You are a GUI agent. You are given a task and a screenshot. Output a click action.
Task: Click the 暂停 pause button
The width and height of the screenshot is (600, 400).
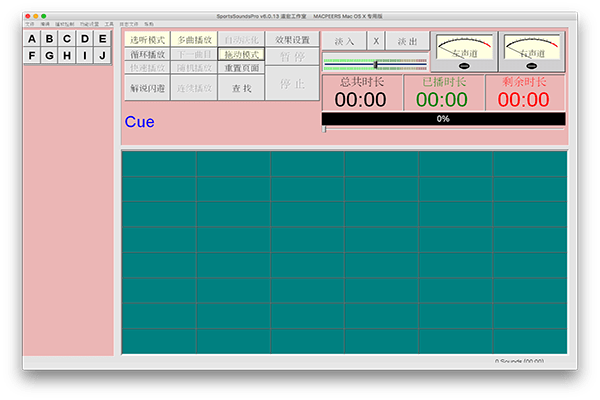pos(292,57)
